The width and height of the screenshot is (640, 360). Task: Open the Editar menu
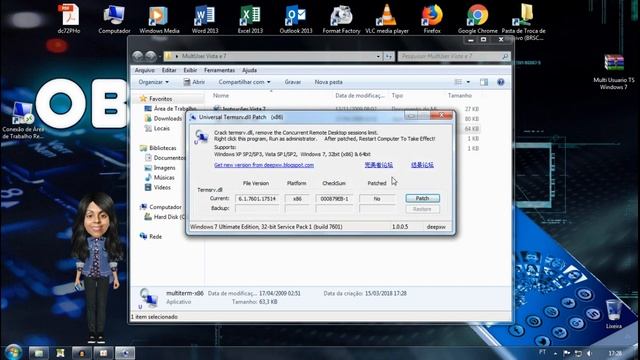click(x=169, y=70)
